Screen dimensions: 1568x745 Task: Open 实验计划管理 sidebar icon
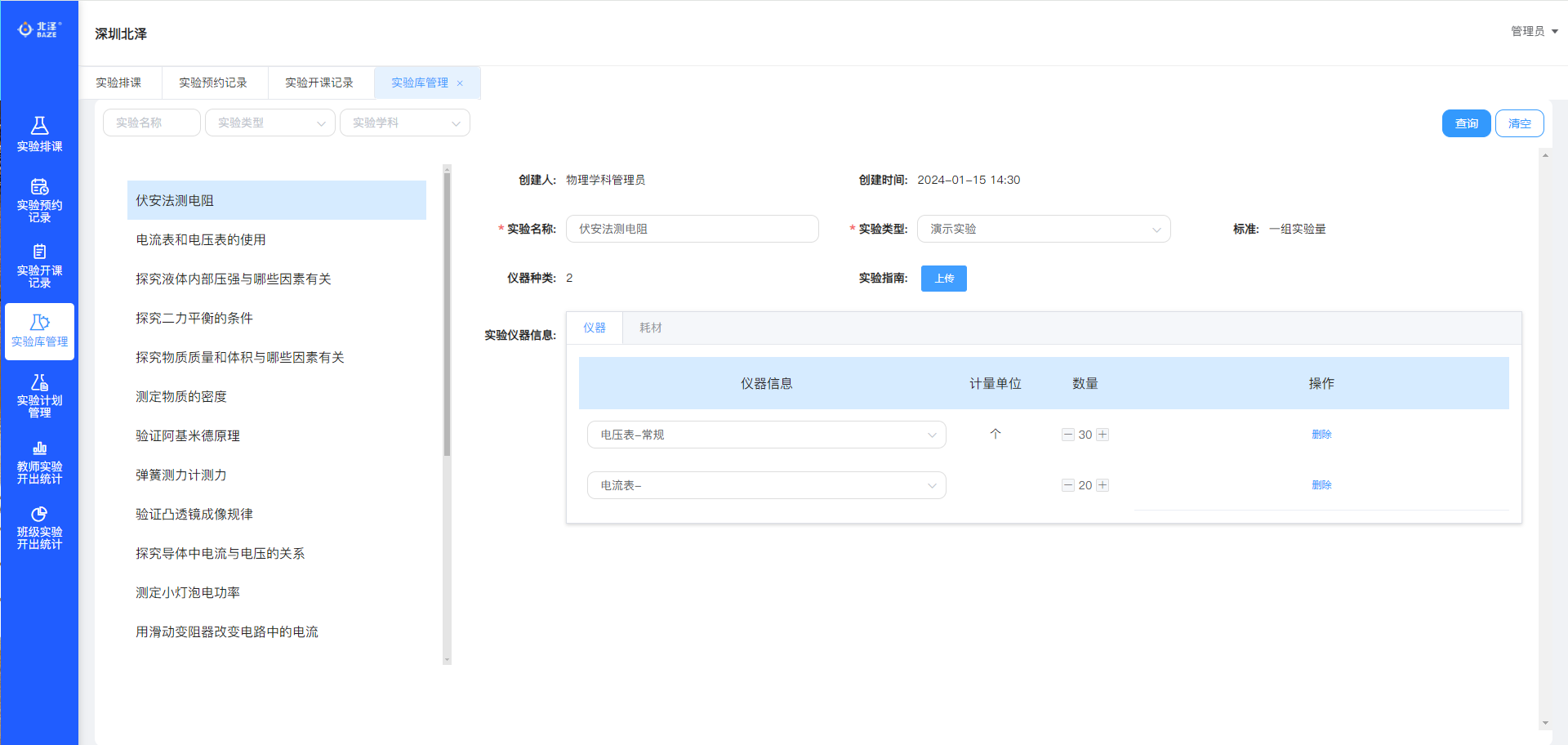click(39, 382)
